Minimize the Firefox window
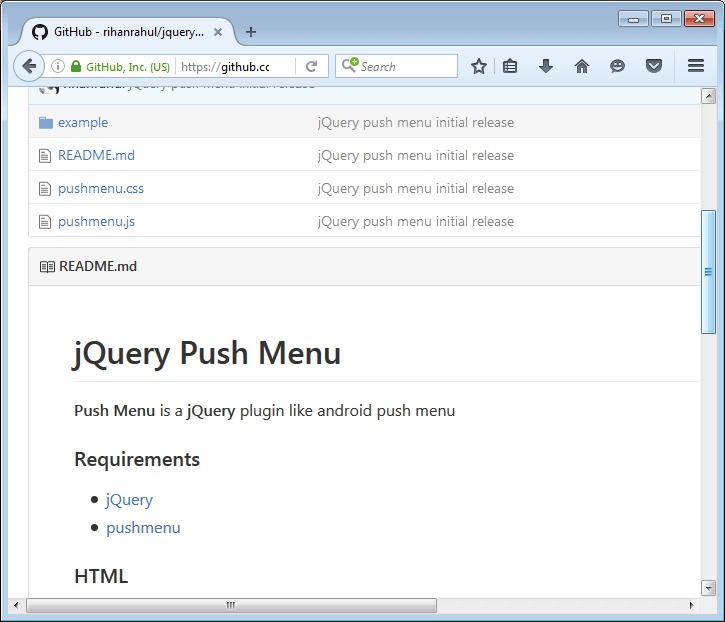Screen dimensions: 725x622 (633, 19)
